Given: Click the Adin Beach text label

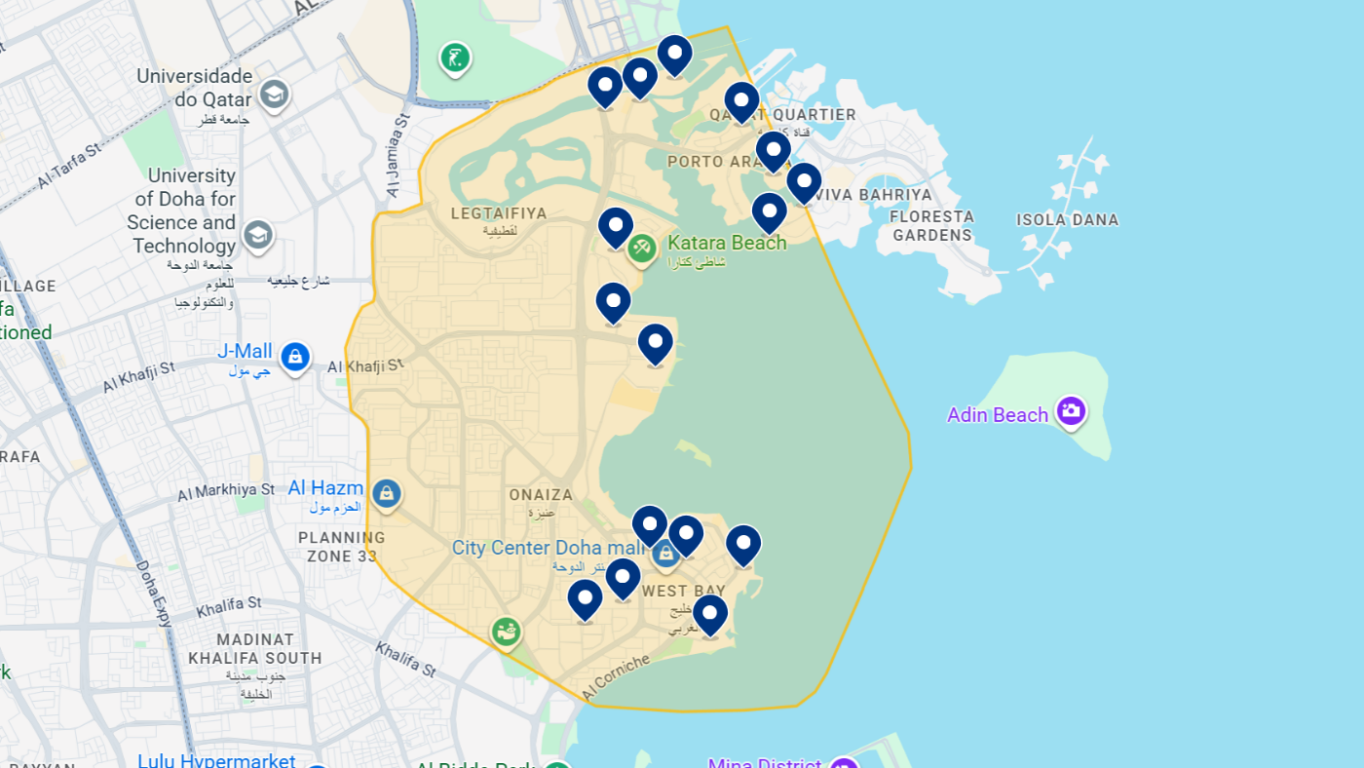Looking at the screenshot, I should pos(997,414).
